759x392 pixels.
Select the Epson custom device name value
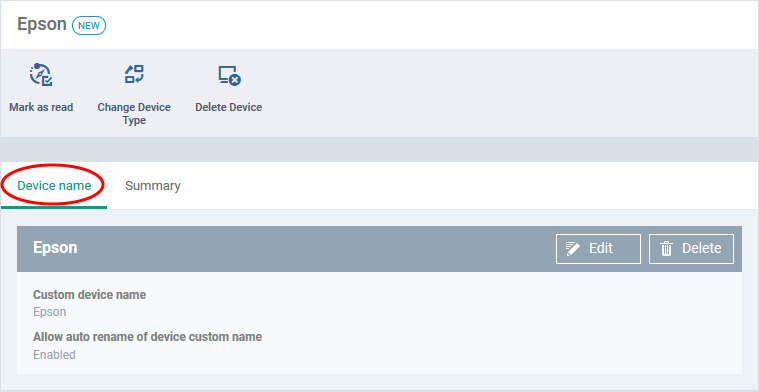[x=49, y=312]
